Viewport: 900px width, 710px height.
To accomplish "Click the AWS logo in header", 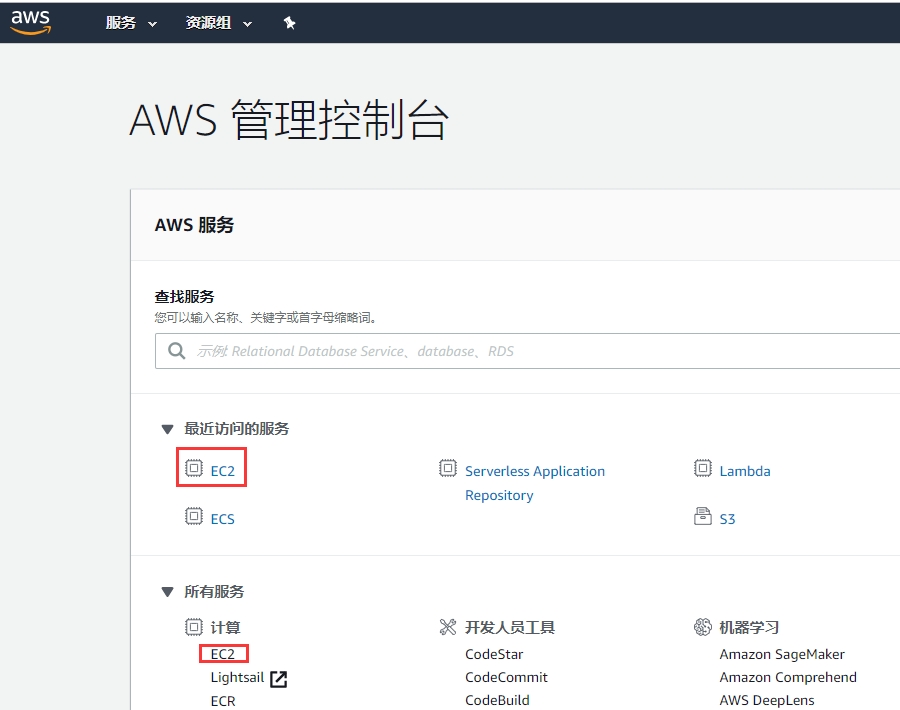I will click(x=30, y=22).
